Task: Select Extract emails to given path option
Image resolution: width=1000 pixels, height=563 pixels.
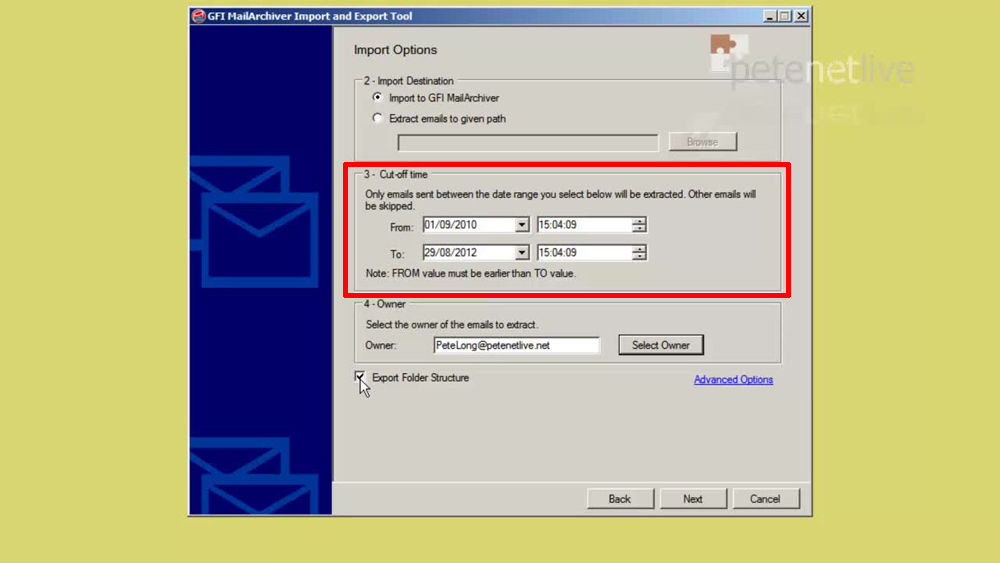Action: [x=378, y=118]
